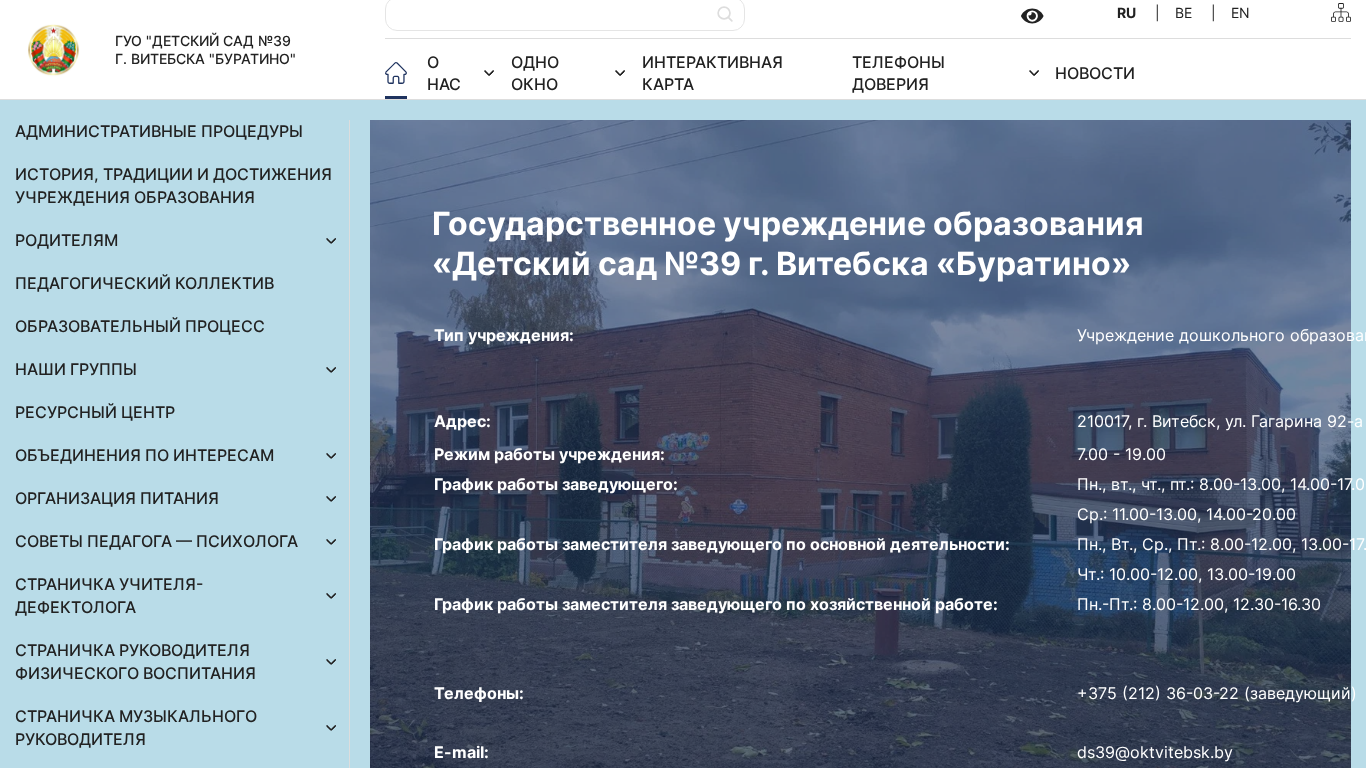This screenshot has height=768, width=1366.
Task: Expand the О НАС dropdown menu
Action: point(489,73)
